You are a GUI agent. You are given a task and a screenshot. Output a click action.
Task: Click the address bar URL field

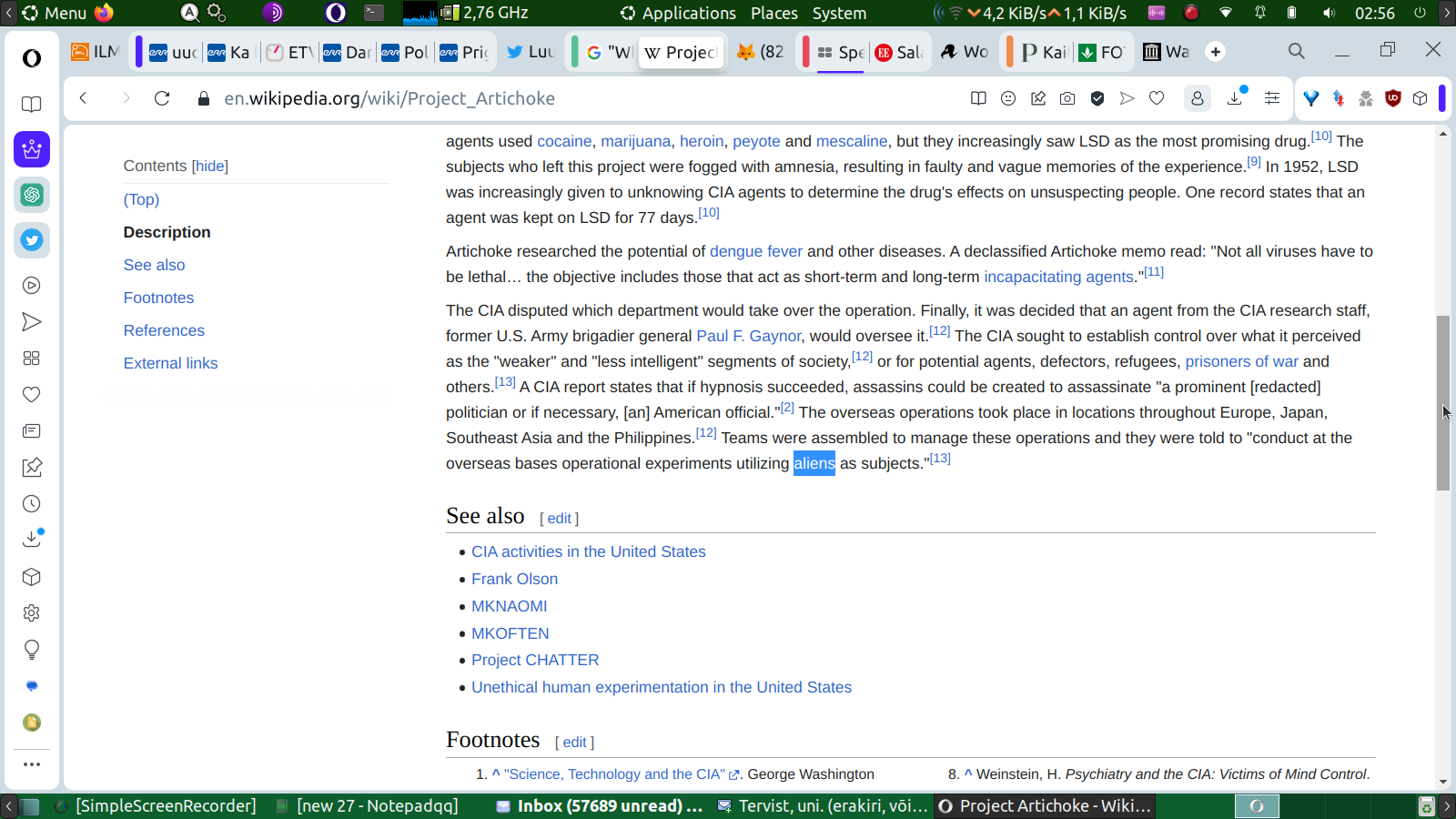click(582, 98)
